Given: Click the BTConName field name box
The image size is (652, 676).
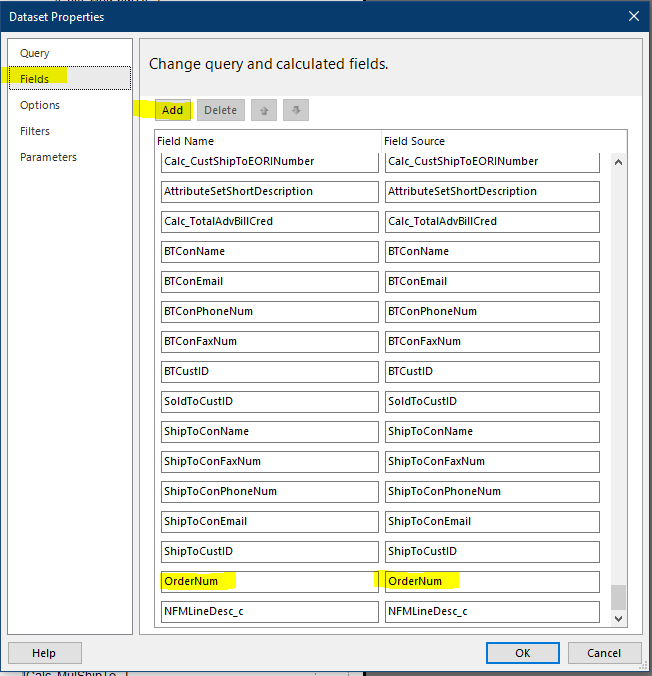Looking at the screenshot, I should point(270,252).
